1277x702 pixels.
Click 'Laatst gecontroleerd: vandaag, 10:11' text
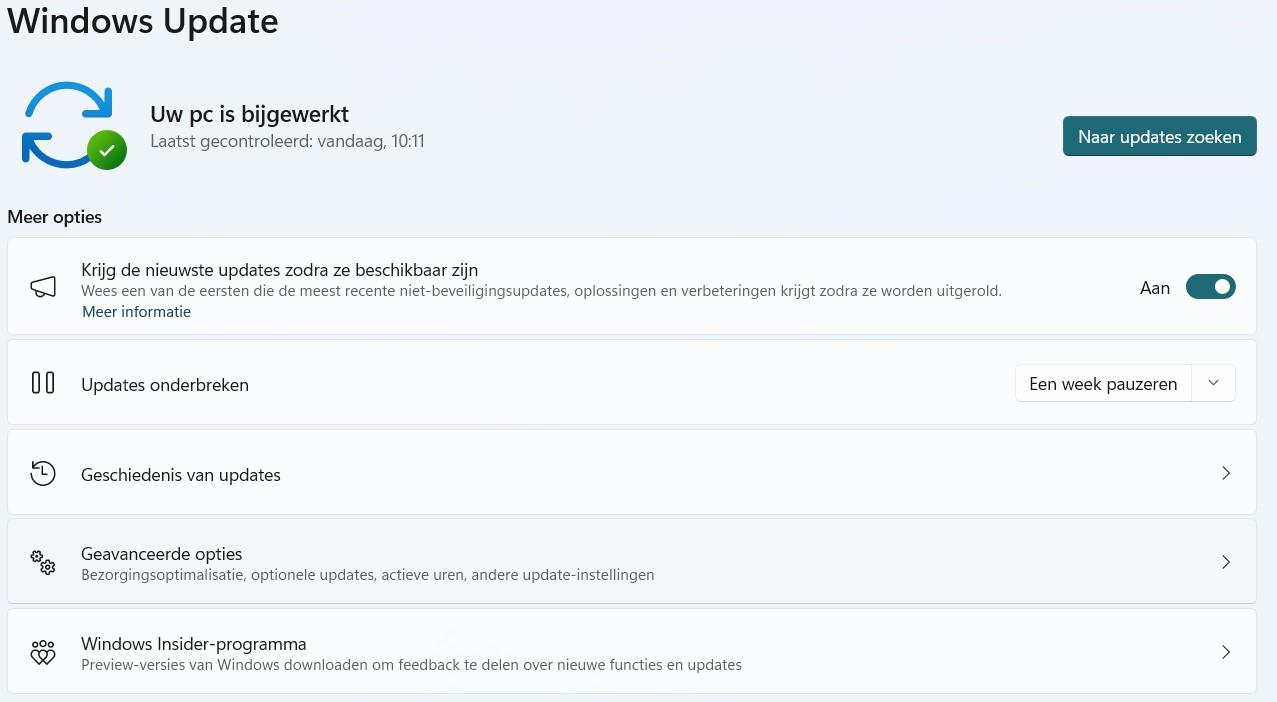click(287, 141)
